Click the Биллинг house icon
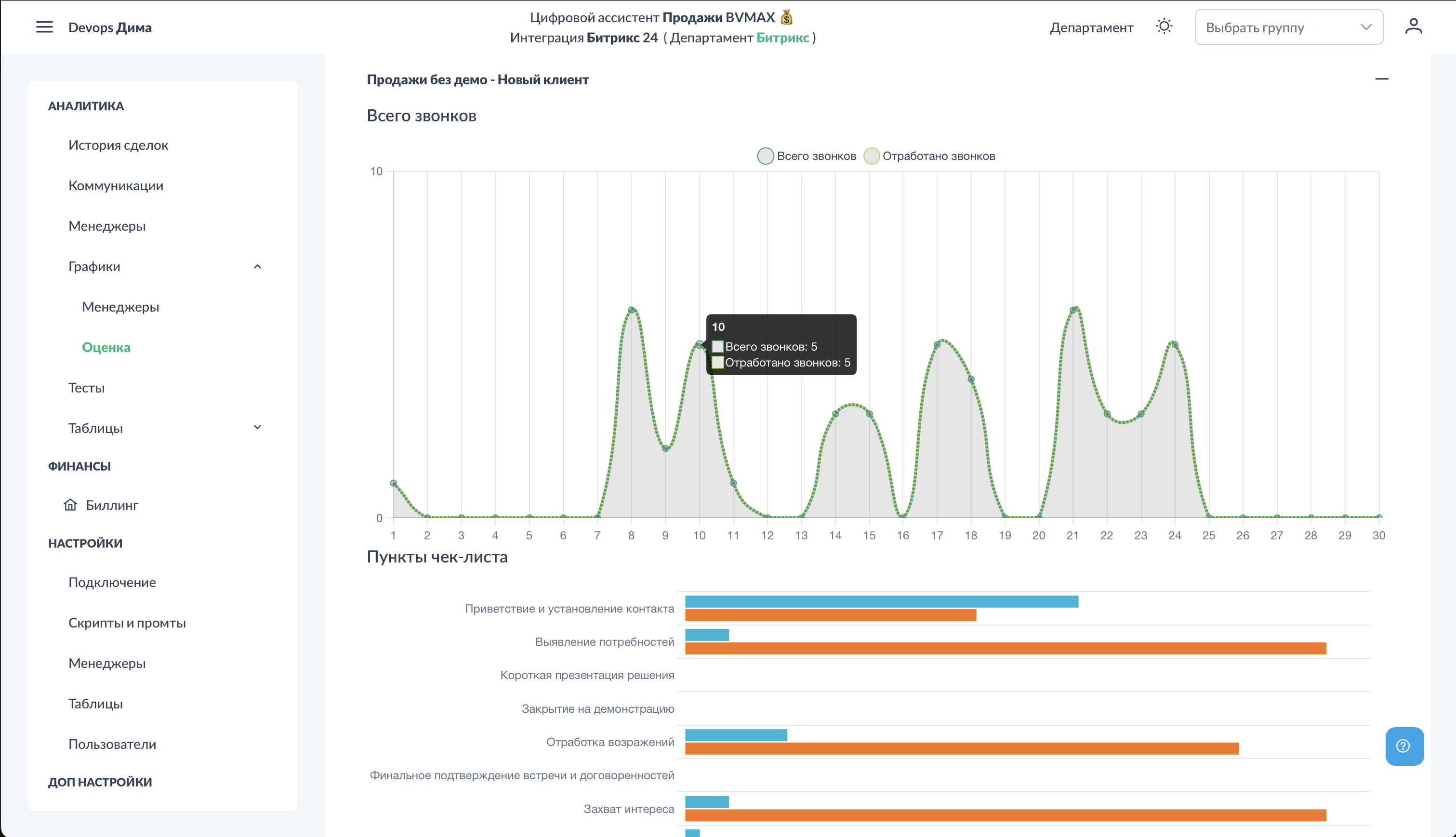This screenshot has height=837, width=1456. pos(70,505)
